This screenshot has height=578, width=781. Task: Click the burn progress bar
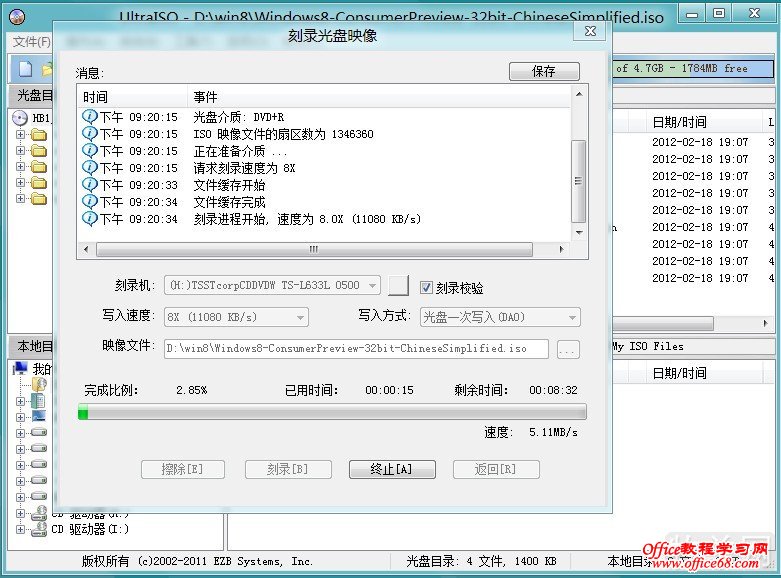click(x=332, y=412)
